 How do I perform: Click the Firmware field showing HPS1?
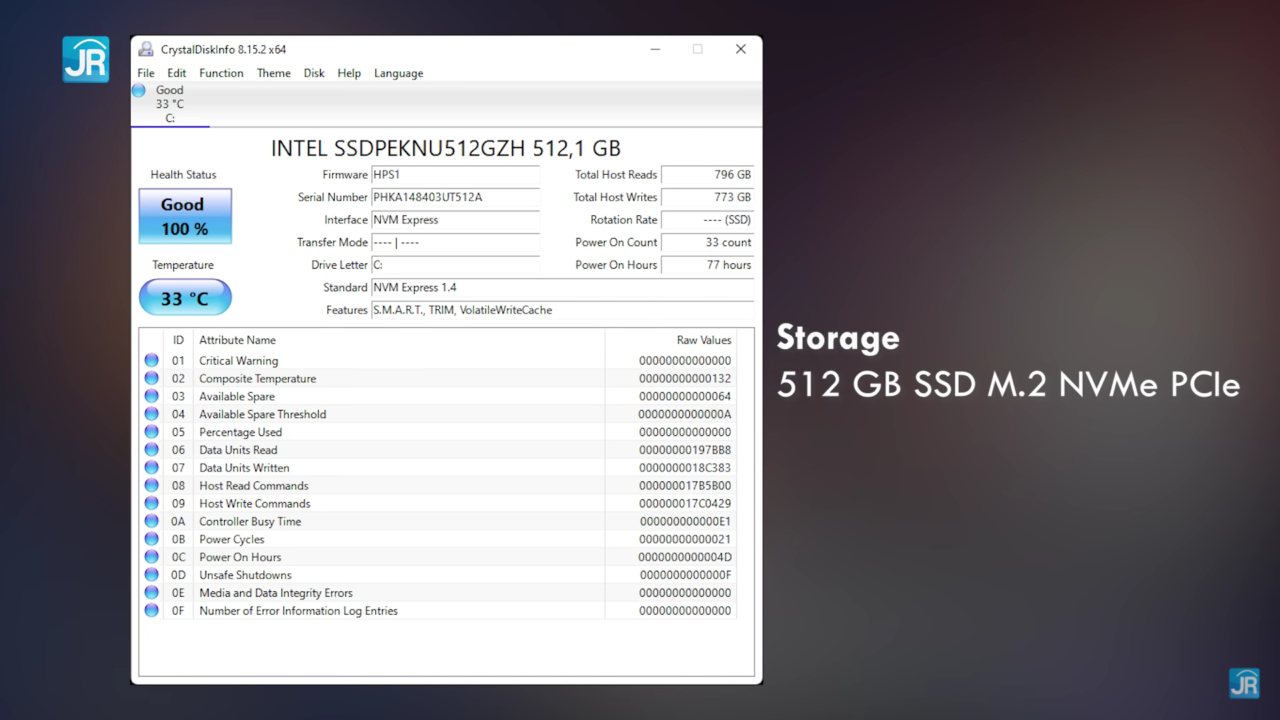tap(455, 174)
